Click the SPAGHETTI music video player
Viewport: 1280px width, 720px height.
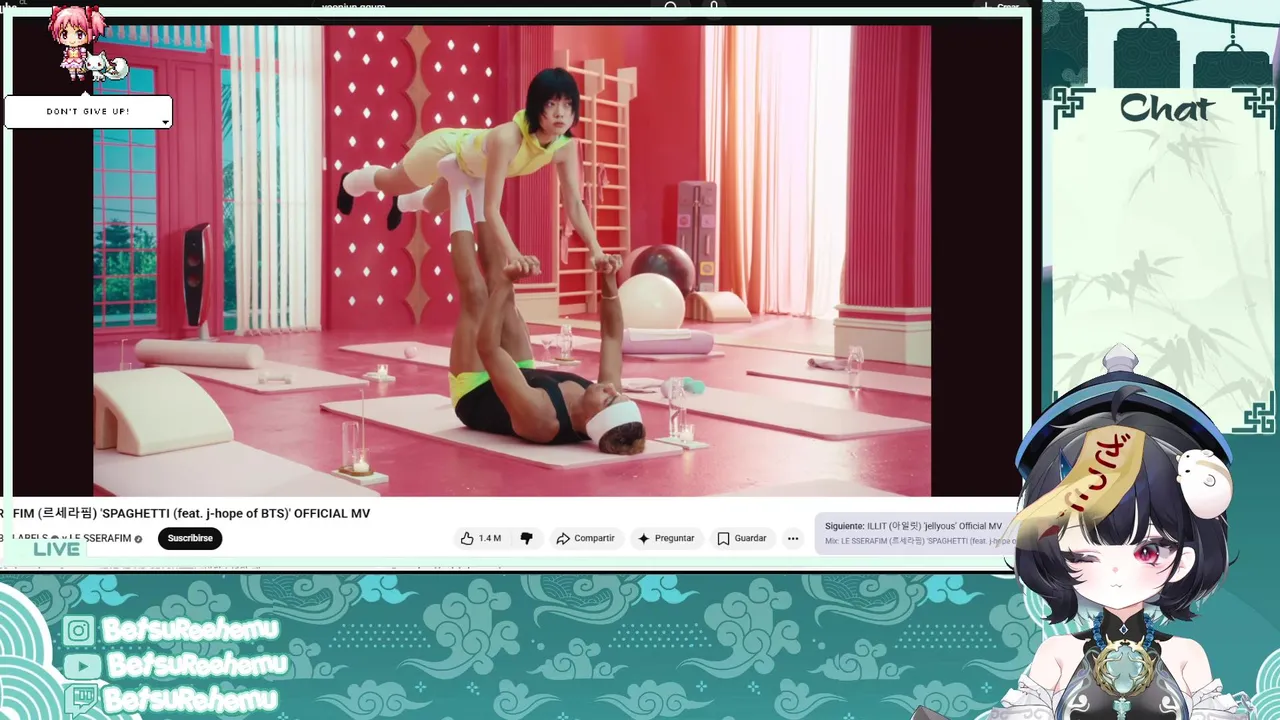point(512,261)
